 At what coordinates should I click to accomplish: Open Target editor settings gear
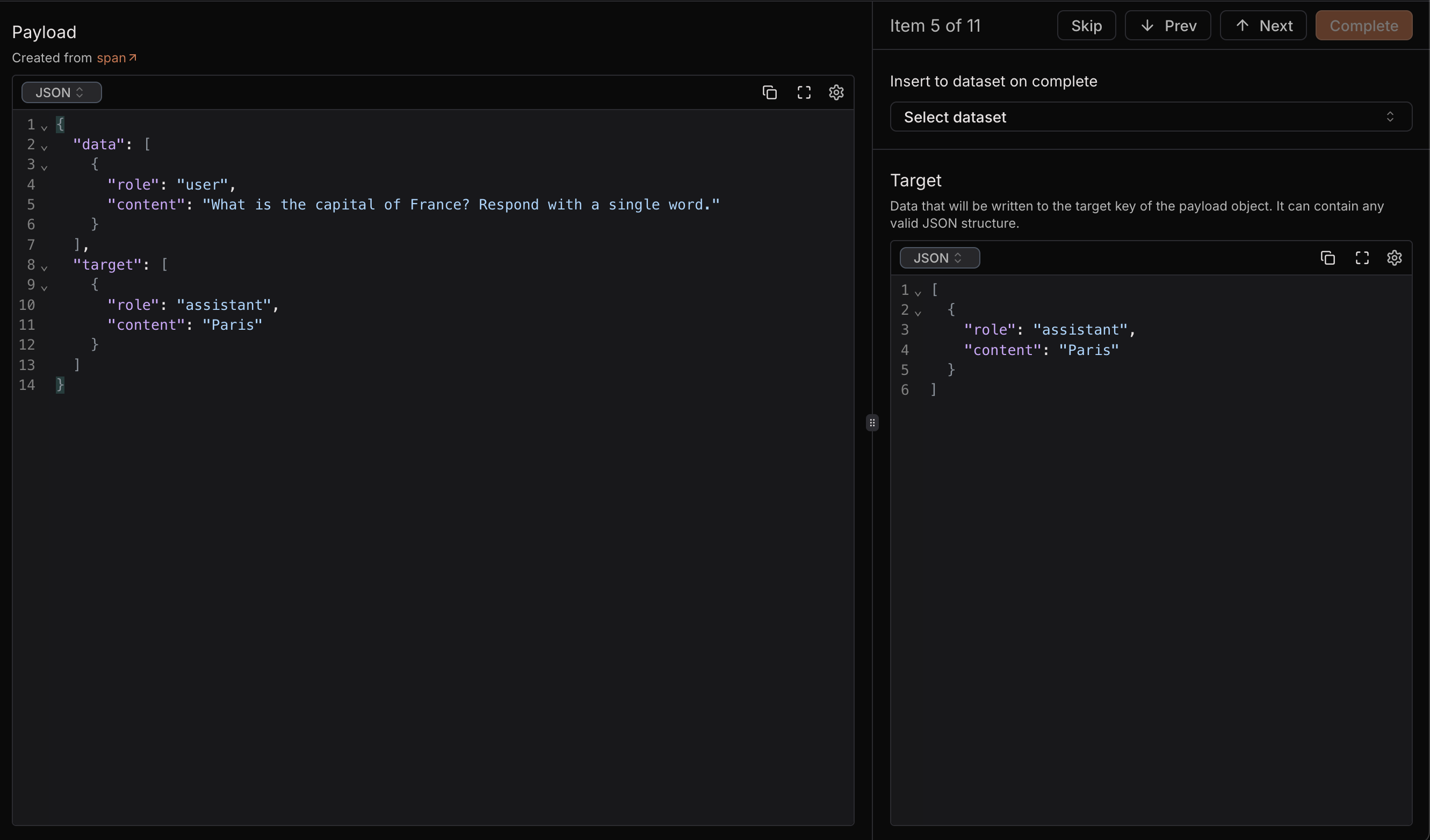click(x=1394, y=258)
